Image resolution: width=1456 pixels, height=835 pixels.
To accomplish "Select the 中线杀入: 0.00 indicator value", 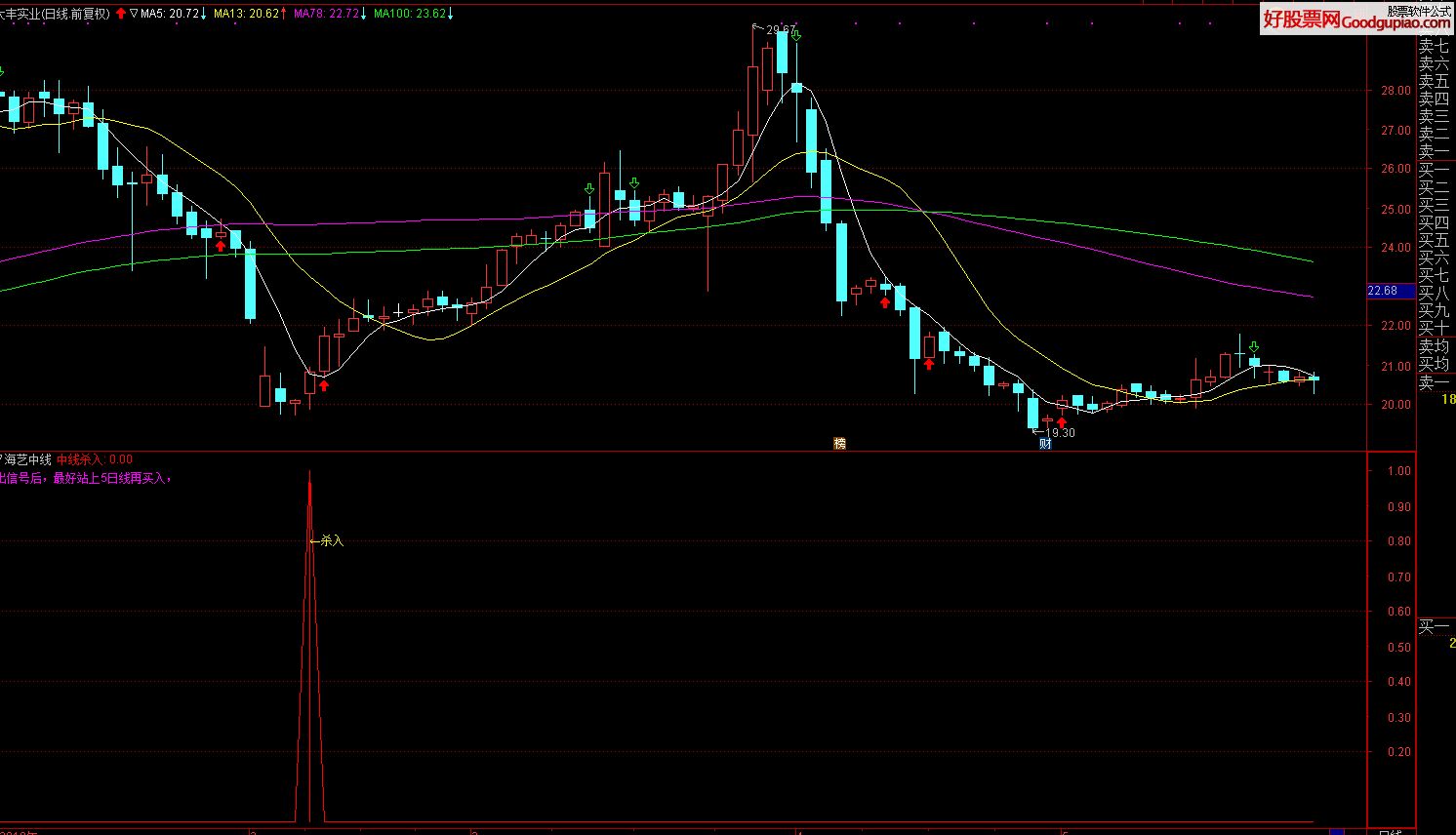I will pyautogui.click(x=95, y=459).
